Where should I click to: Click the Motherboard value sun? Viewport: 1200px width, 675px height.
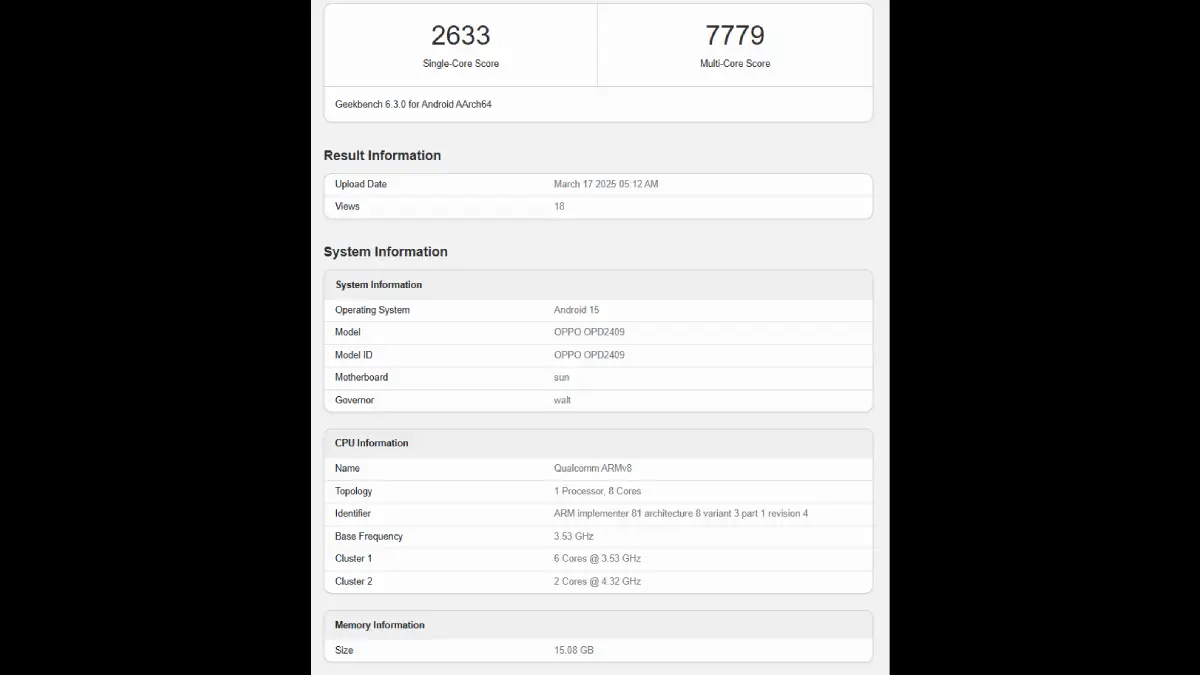coord(561,378)
